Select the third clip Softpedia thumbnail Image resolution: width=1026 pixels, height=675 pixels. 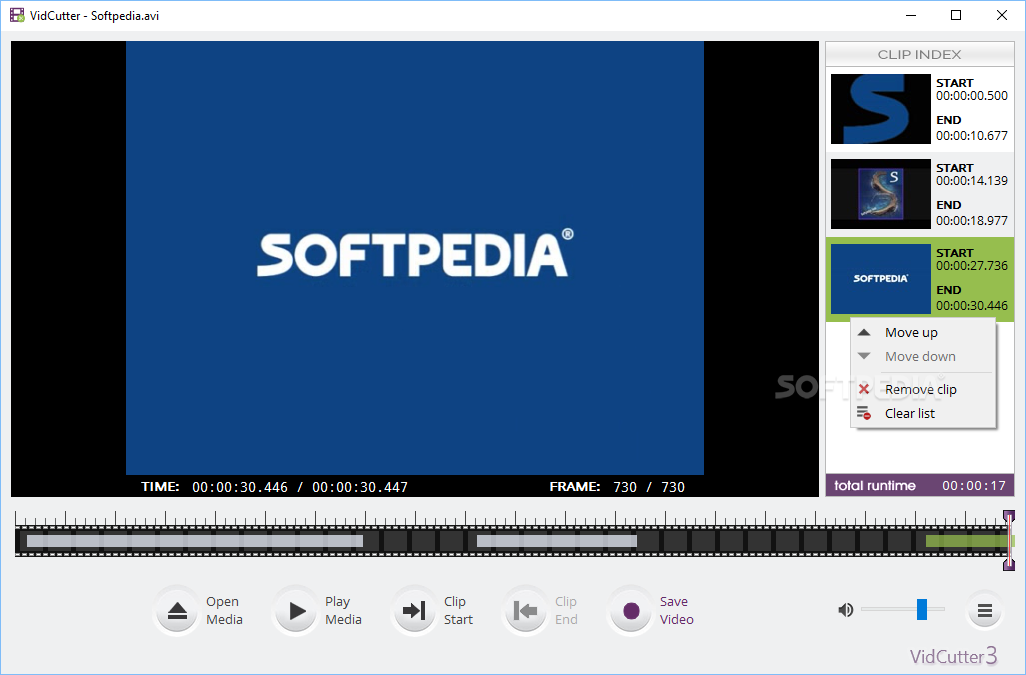point(881,279)
